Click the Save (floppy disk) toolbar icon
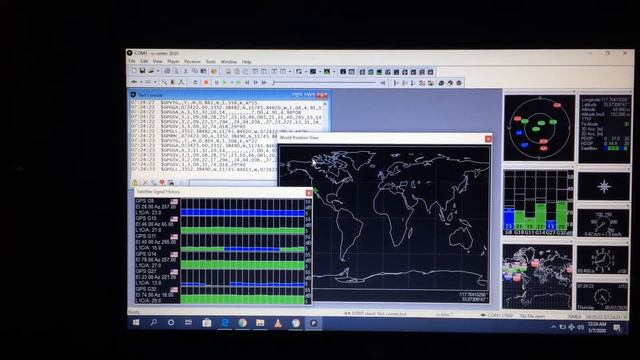The width and height of the screenshot is (640, 360). 142,71
